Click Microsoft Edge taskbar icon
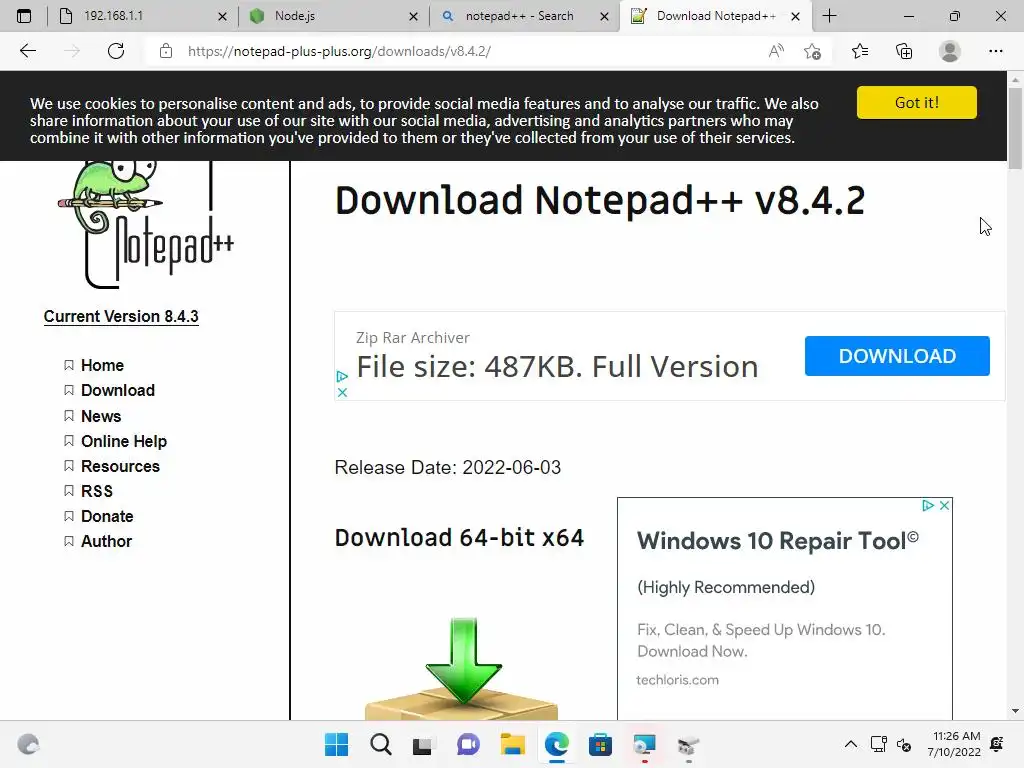This screenshot has width=1024, height=768. coord(556,744)
